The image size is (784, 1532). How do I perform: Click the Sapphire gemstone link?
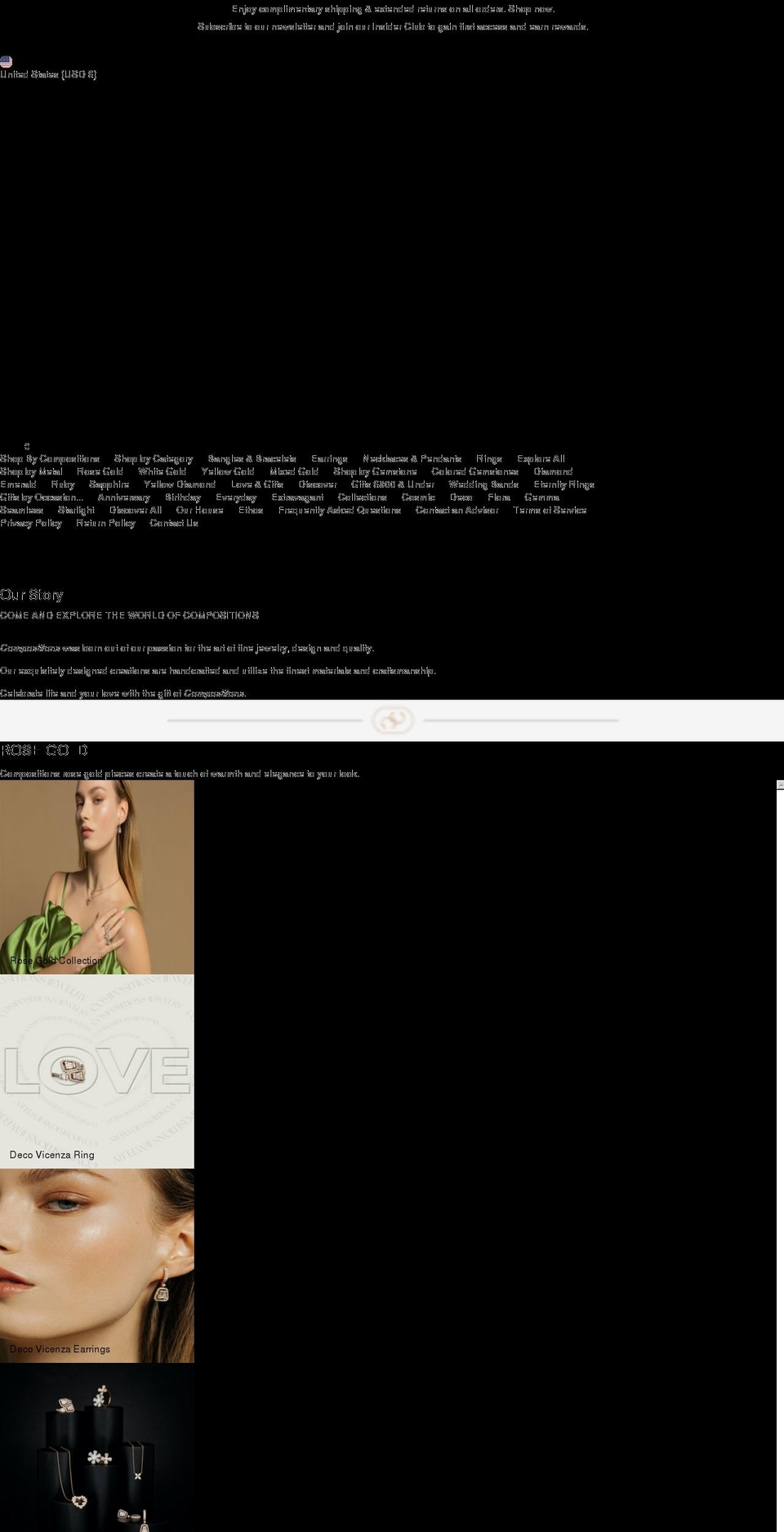click(109, 485)
